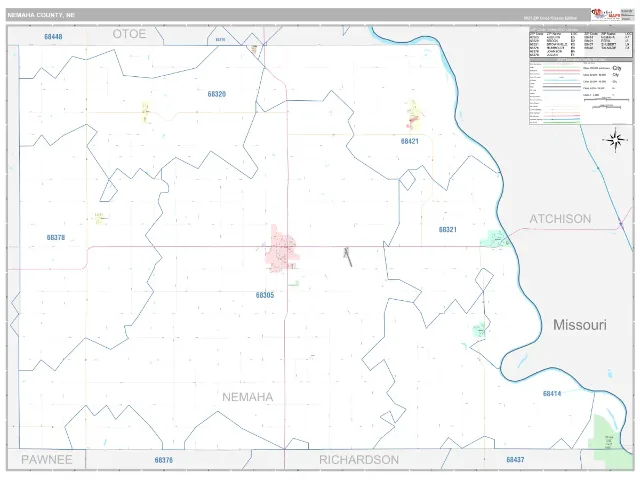This screenshot has height=480, width=640.
Task: Click the ZIP code label 68305
Action: pos(265,295)
